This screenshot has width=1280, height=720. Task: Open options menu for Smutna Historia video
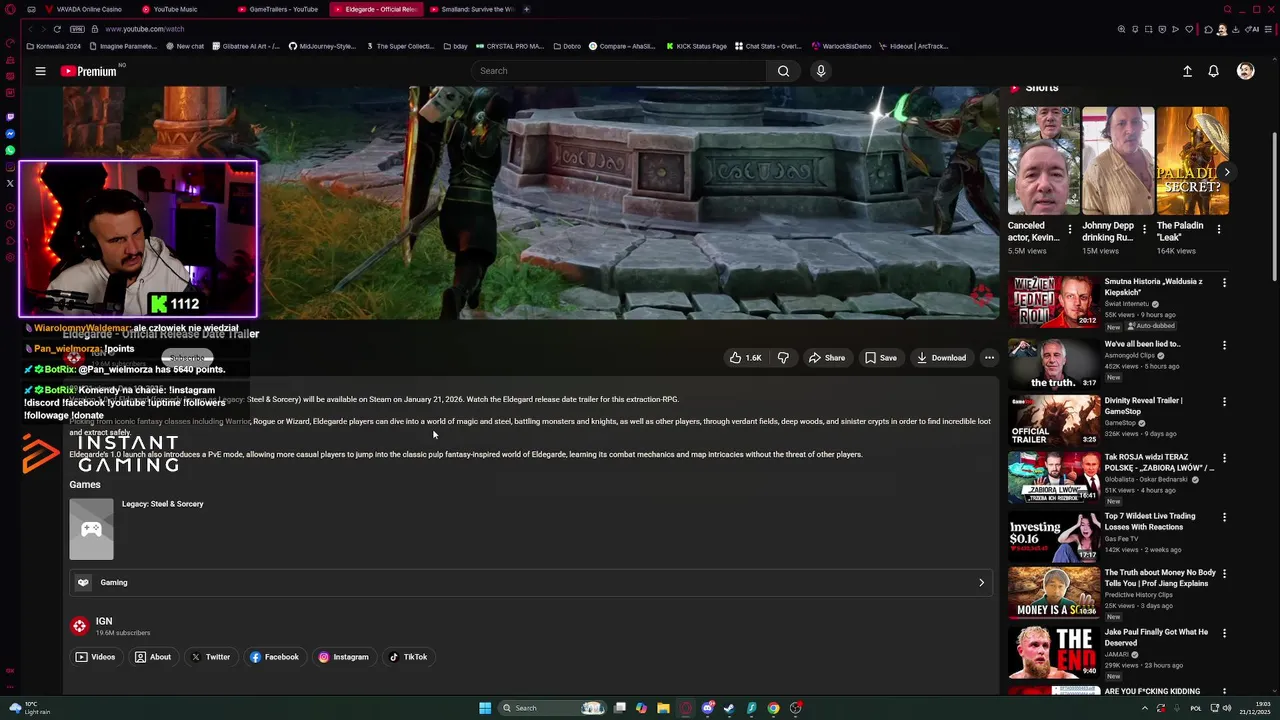1224,283
